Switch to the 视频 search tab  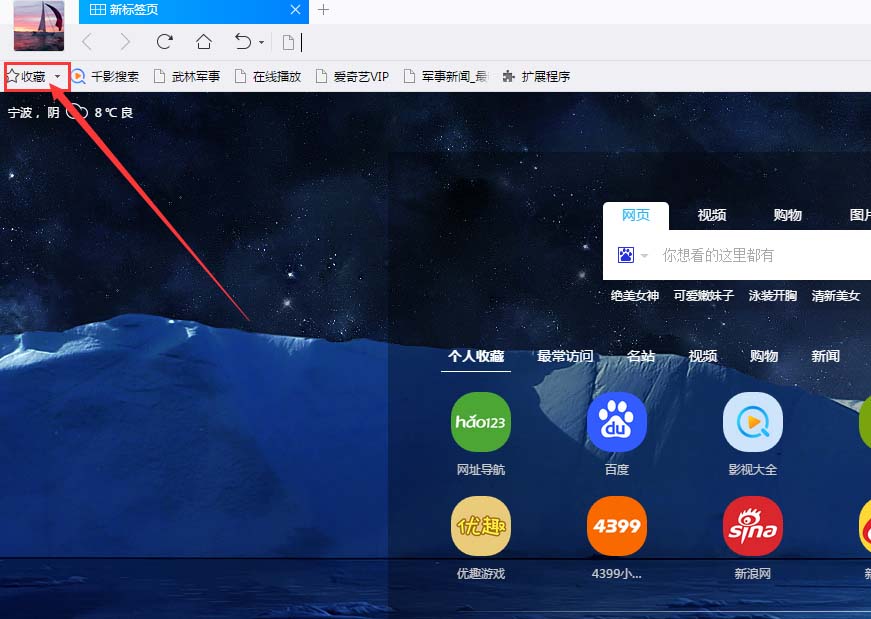pyautogui.click(x=712, y=215)
